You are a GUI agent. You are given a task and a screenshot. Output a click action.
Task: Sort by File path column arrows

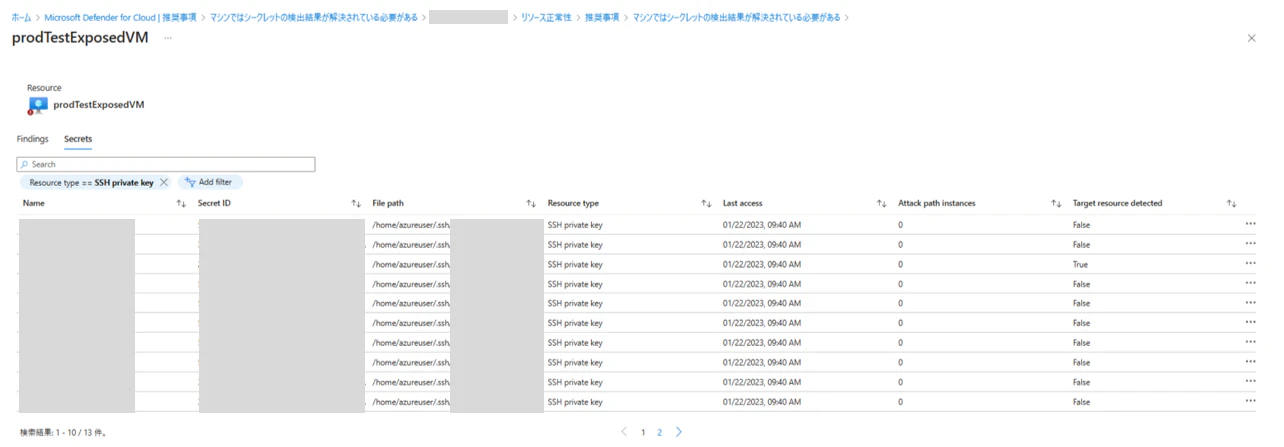click(531, 203)
